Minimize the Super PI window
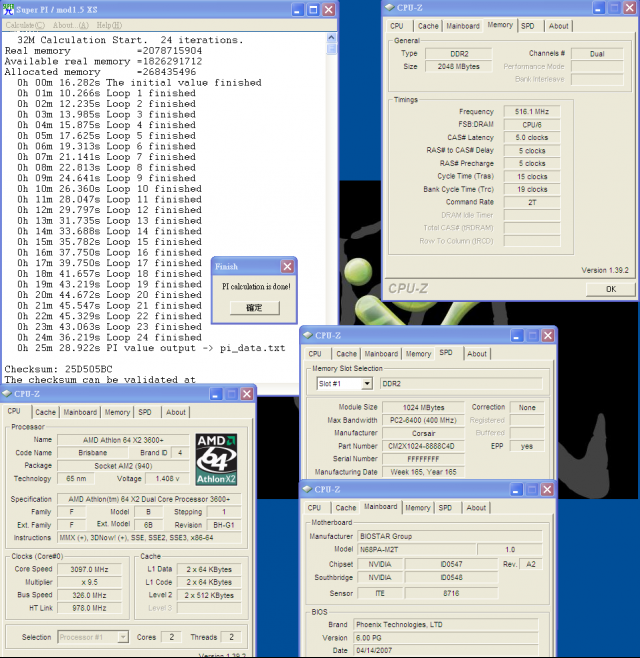The height and width of the screenshot is (658, 640). [298, 10]
